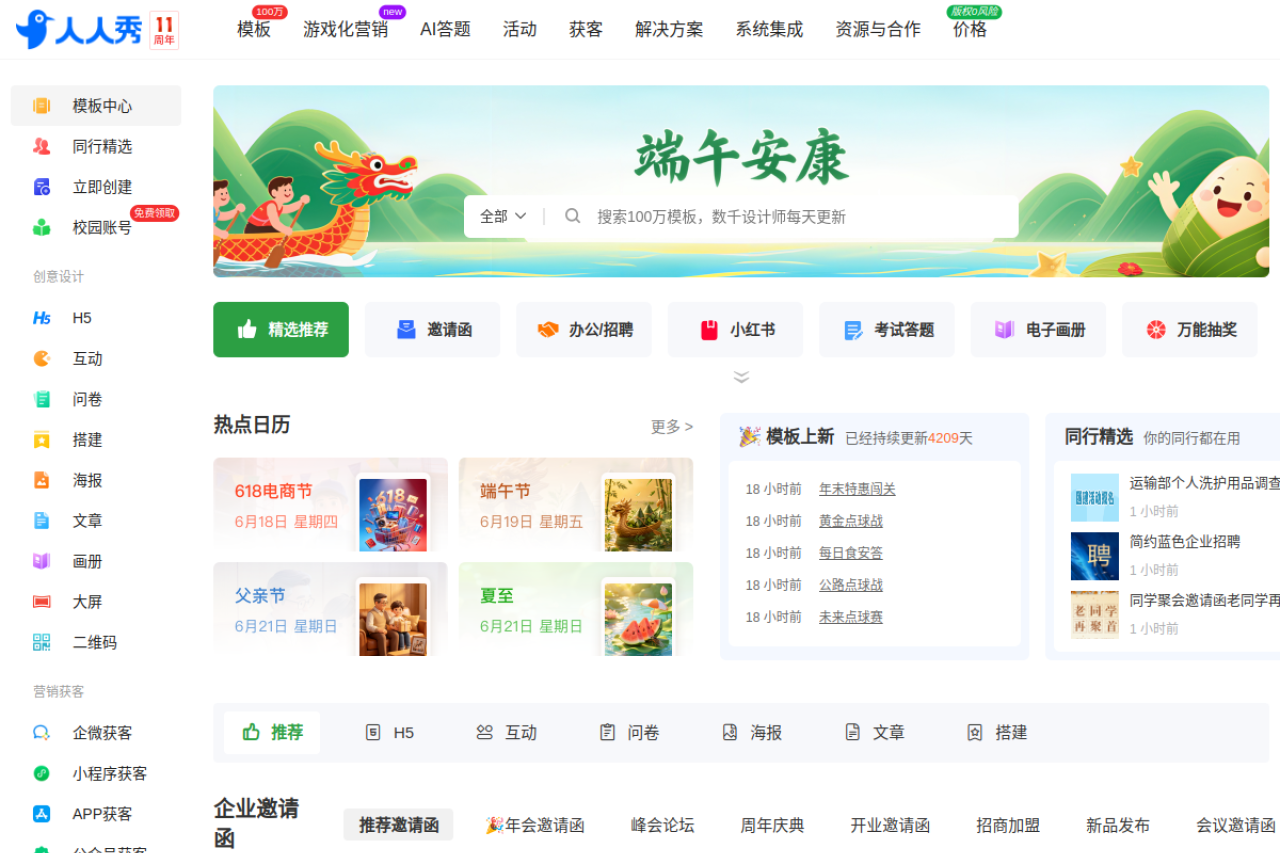
Task: Click the 二维码 sidebar icon
Action: (41, 642)
